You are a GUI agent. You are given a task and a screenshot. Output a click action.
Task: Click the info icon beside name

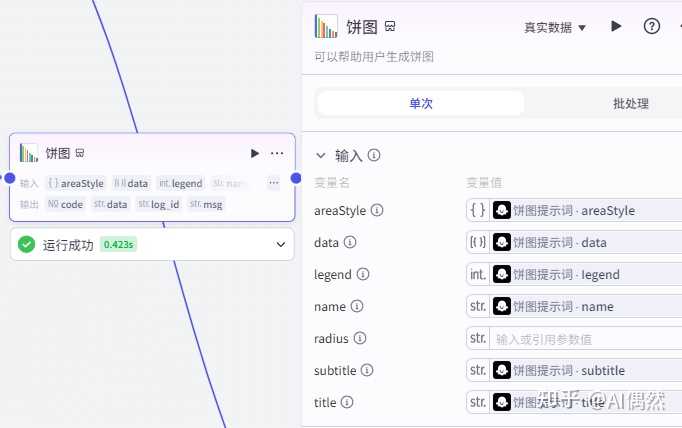357,306
